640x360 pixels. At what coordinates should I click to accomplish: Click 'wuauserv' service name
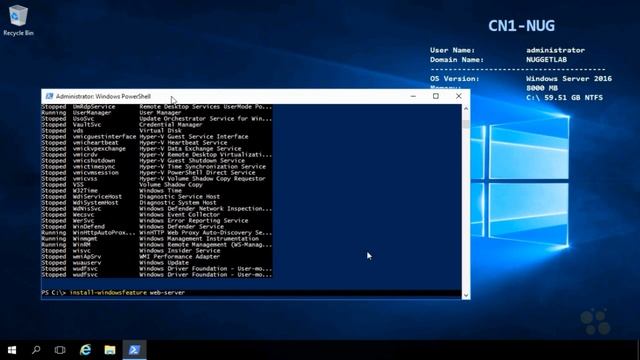click(x=87, y=262)
